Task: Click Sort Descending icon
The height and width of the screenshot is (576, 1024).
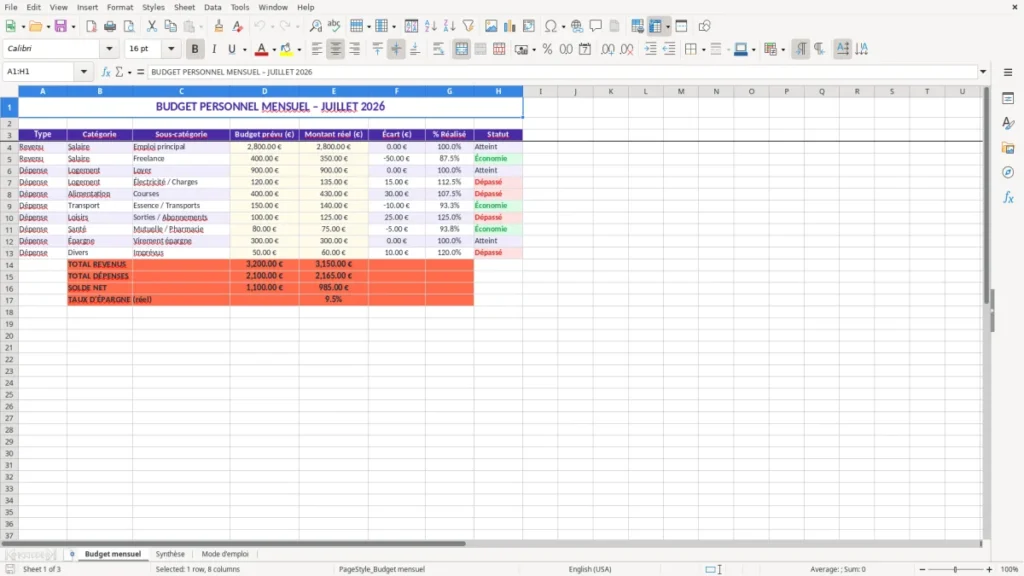Action: (x=449, y=26)
